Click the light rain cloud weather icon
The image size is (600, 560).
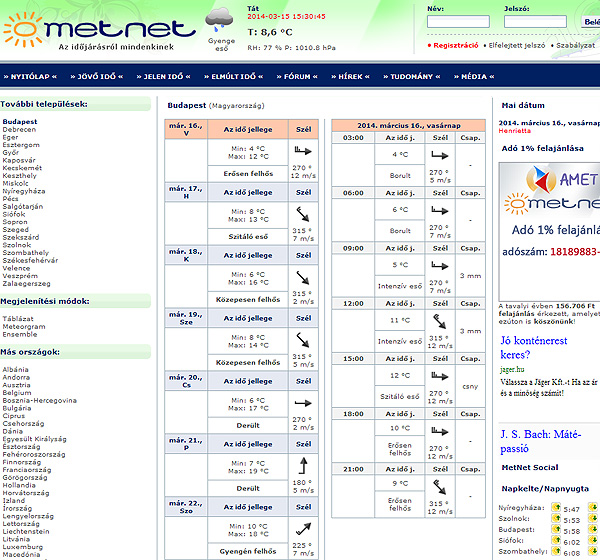[219, 20]
